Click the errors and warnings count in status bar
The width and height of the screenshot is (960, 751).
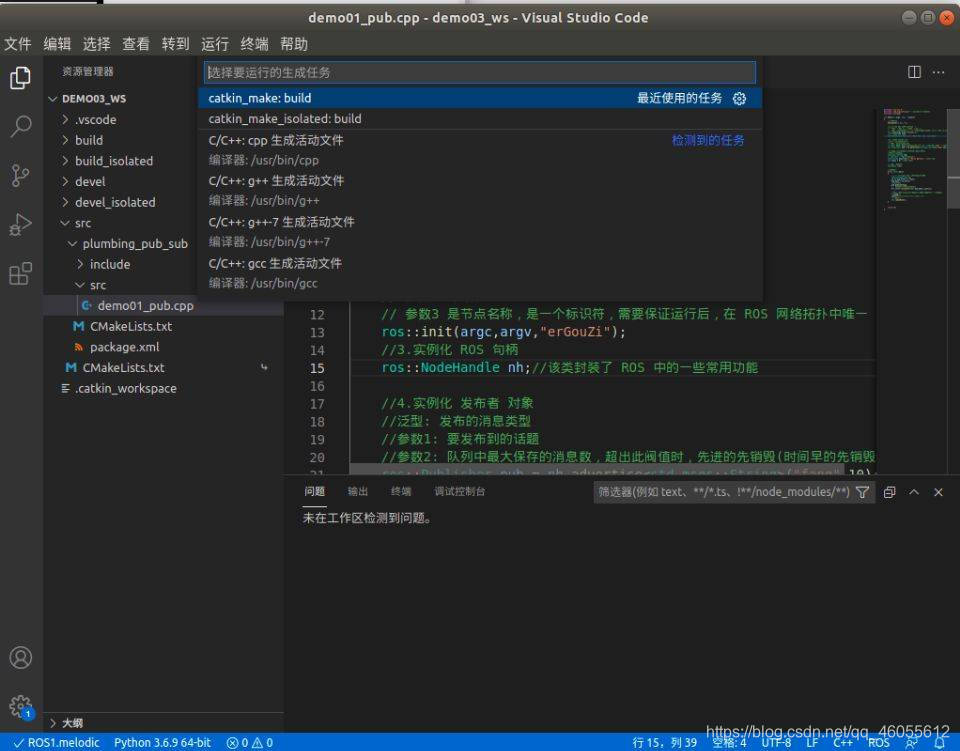click(x=250, y=742)
